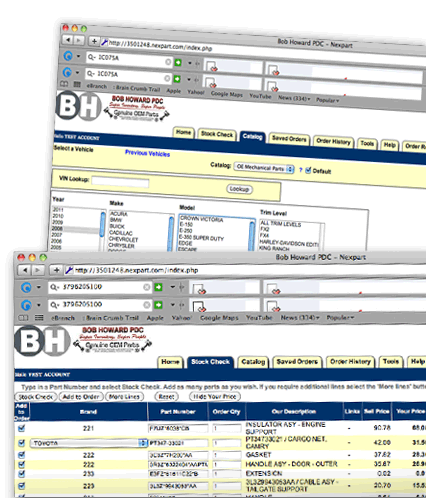
Task: Click the Lookup button for VIN Lookup
Action: (239, 189)
